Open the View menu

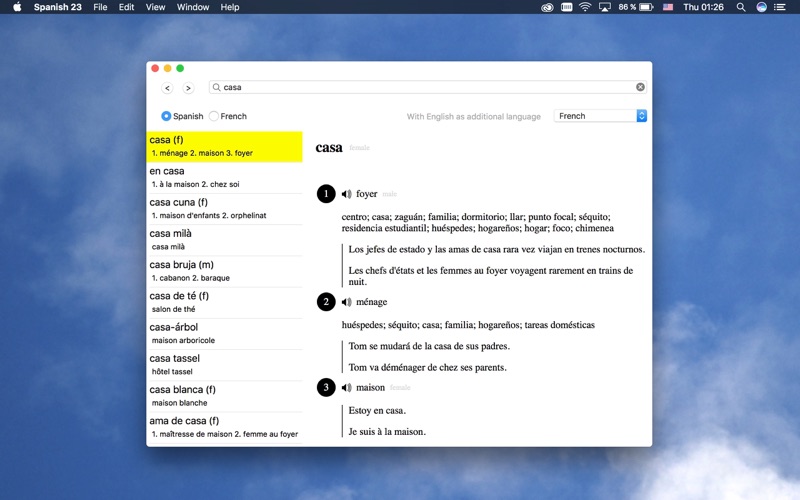tap(155, 7)
